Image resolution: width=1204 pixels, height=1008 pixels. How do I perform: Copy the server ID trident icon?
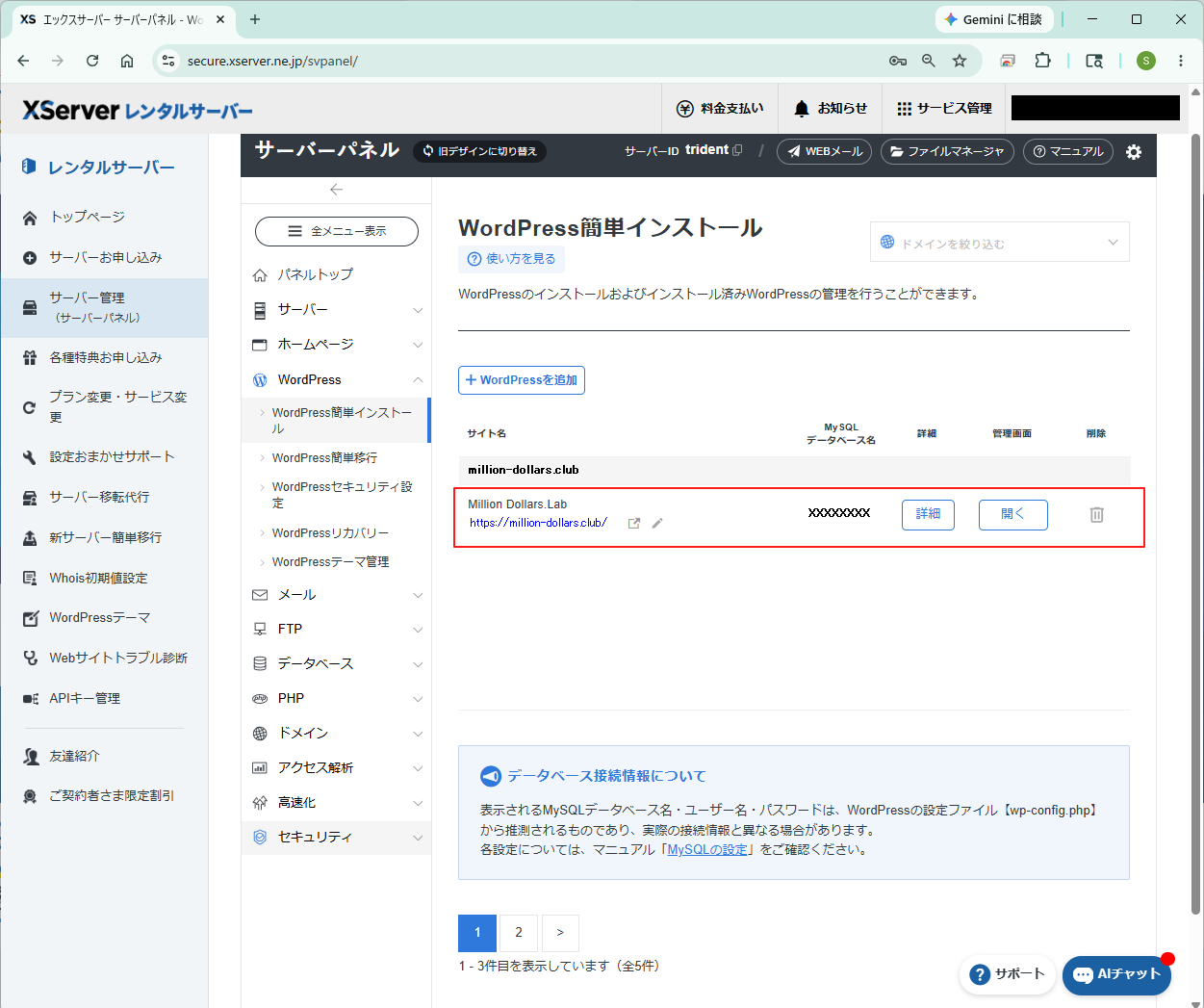click(x=738, y=150)
